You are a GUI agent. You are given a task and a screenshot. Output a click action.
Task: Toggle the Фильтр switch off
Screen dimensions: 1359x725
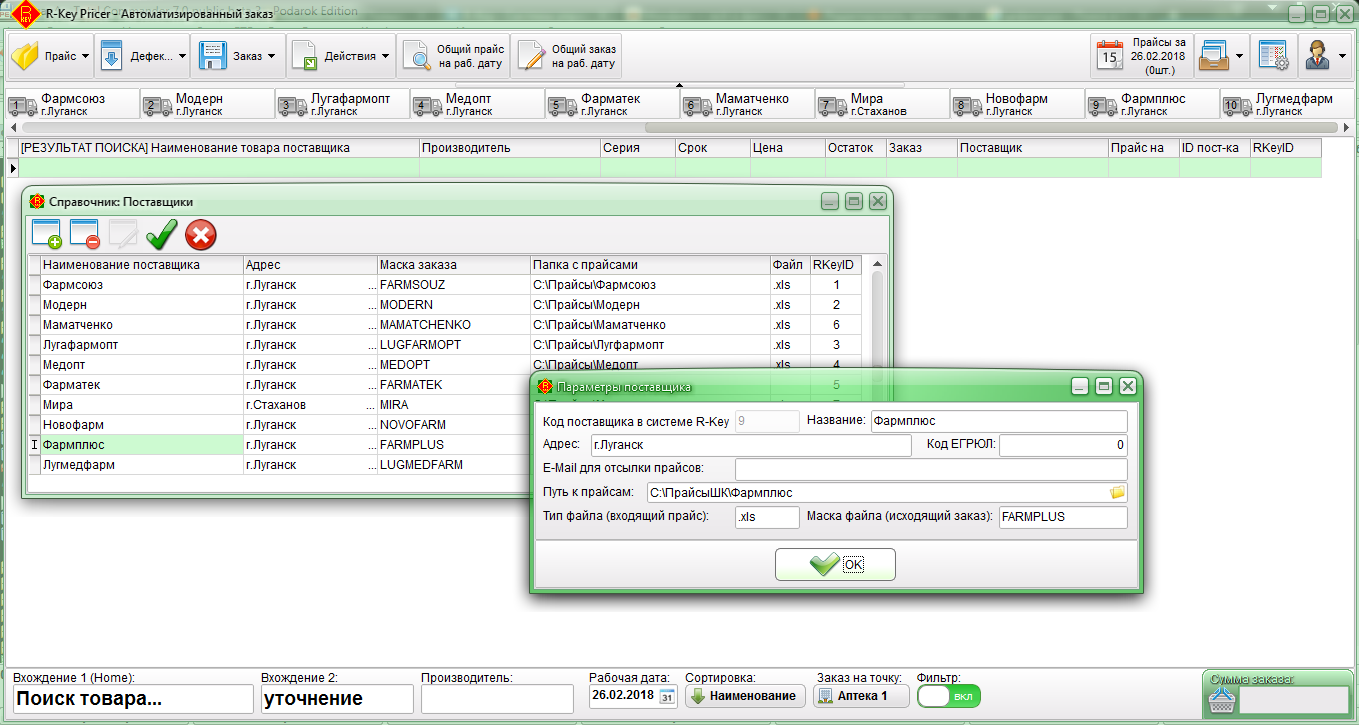(948, 696)
